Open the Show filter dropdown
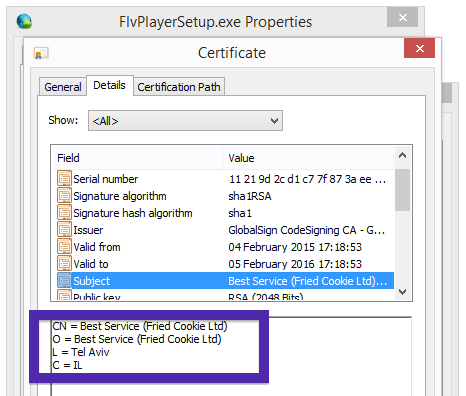466x396 pixels. 185,121
